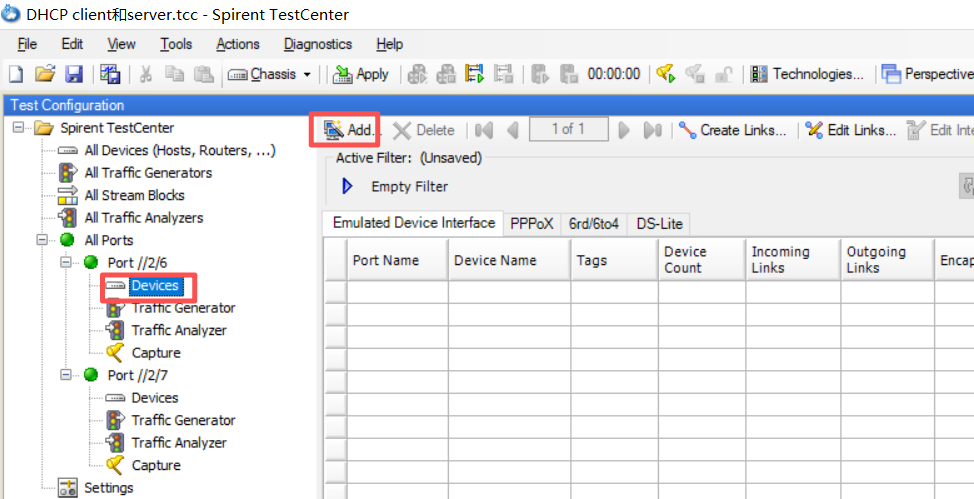The image size is (974, 499).
Task: Click the Paste clipboard icon
Action: (x=203, y=75)
